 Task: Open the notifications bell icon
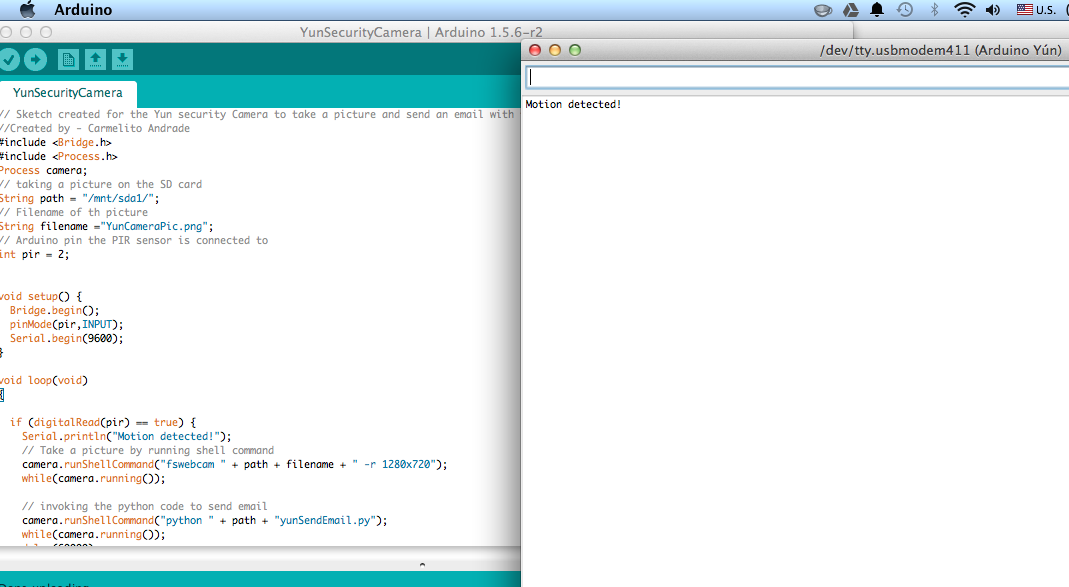[x=877, y=10]
